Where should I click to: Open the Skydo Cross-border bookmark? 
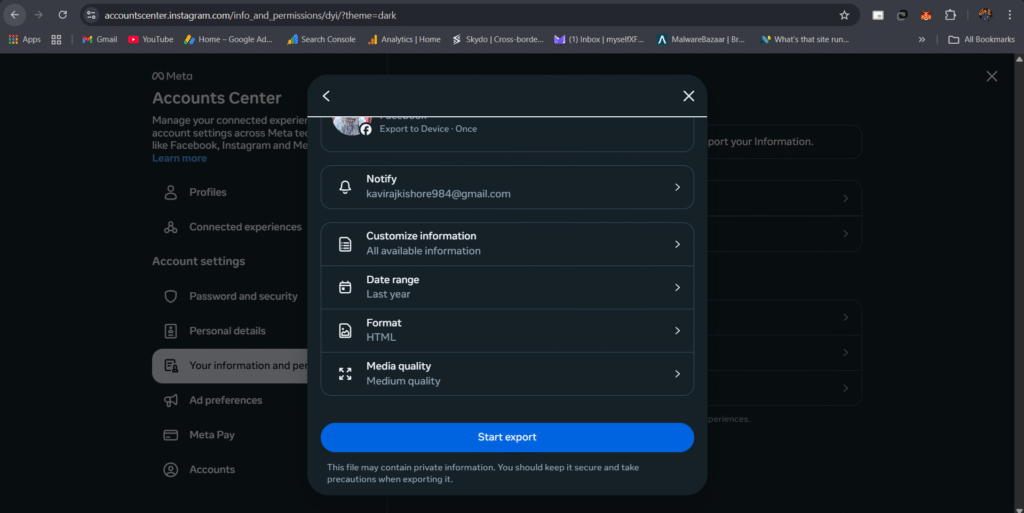498,39
